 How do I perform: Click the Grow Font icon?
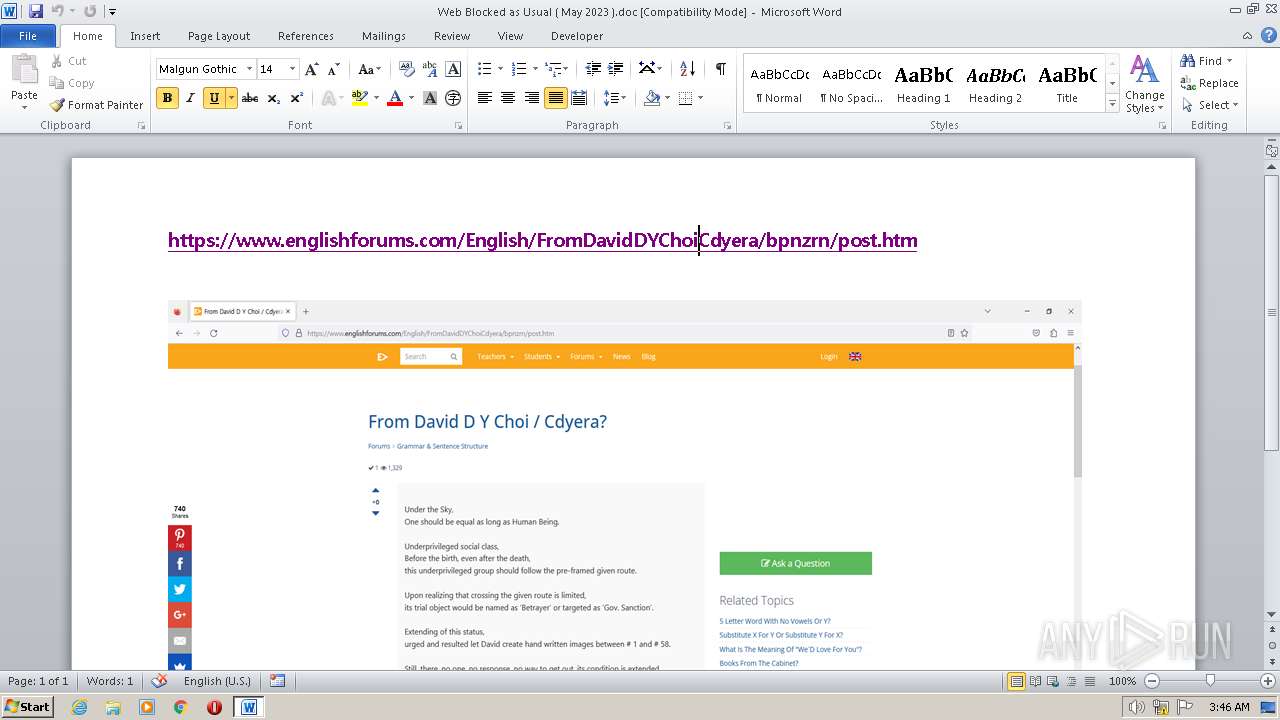point(312,69)
